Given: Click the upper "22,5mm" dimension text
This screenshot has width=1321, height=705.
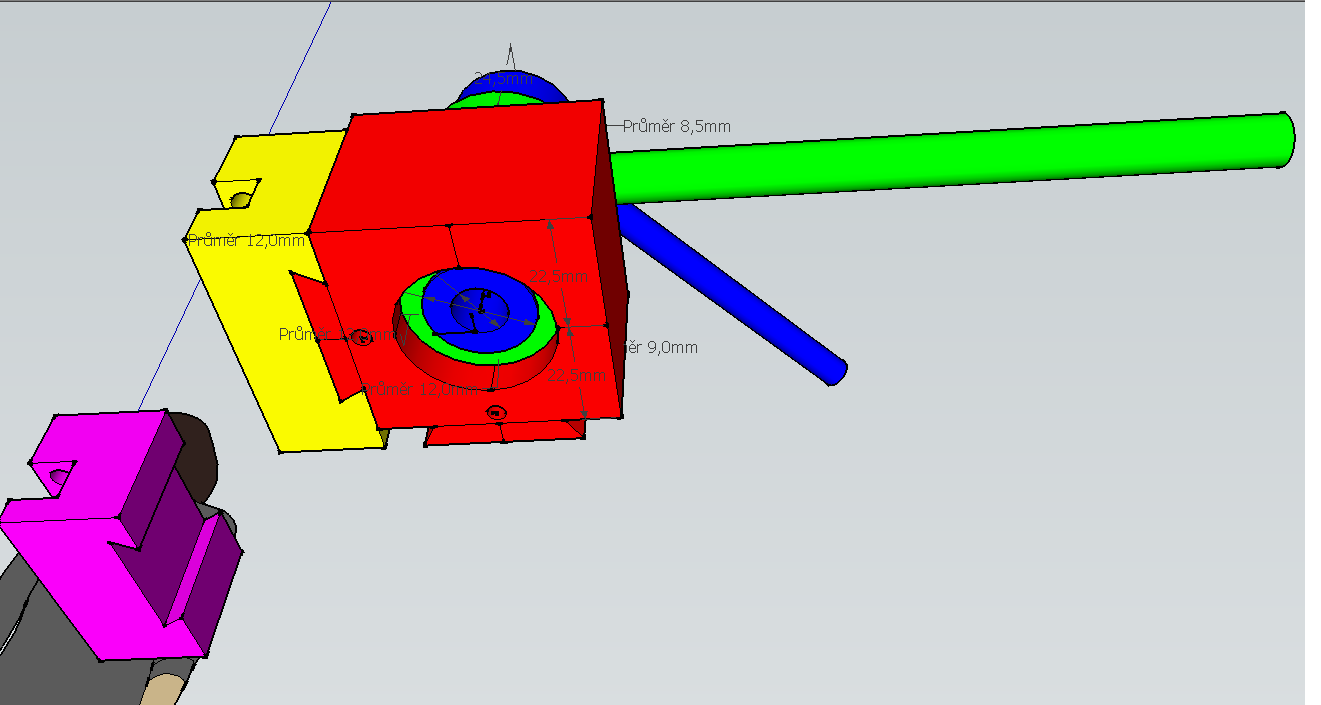Looking at the screenshot, I should pos(560,277).
